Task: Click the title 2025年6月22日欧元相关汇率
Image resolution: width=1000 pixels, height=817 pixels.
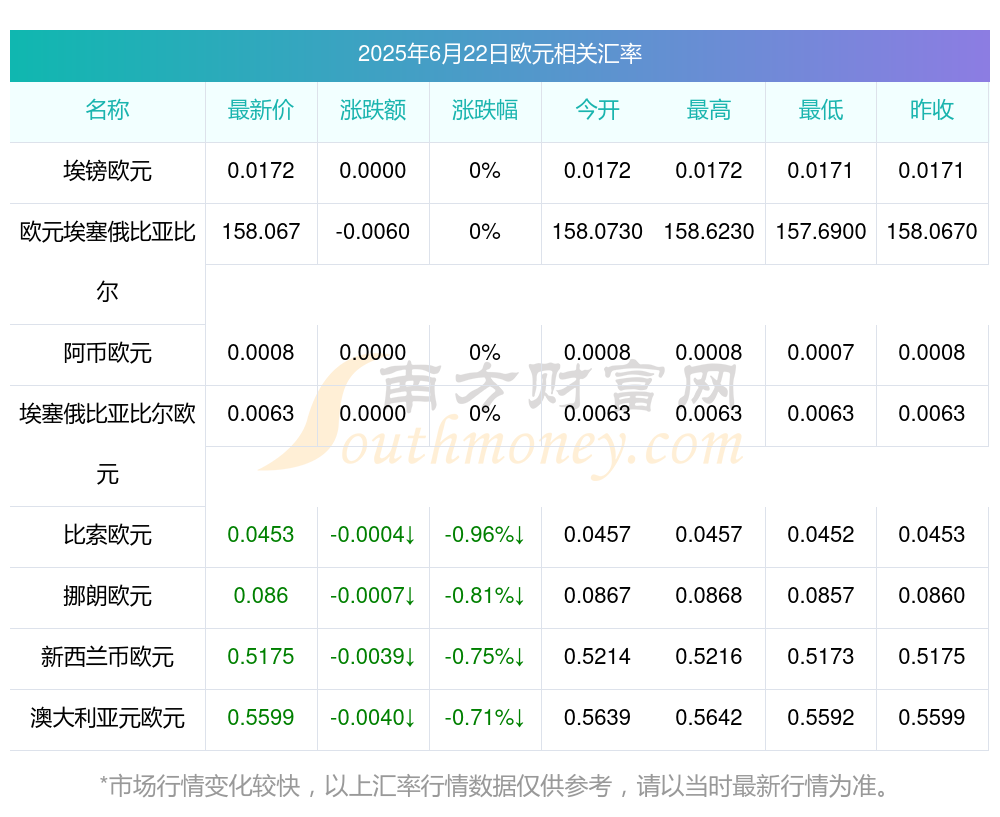Action: [499, 54]
